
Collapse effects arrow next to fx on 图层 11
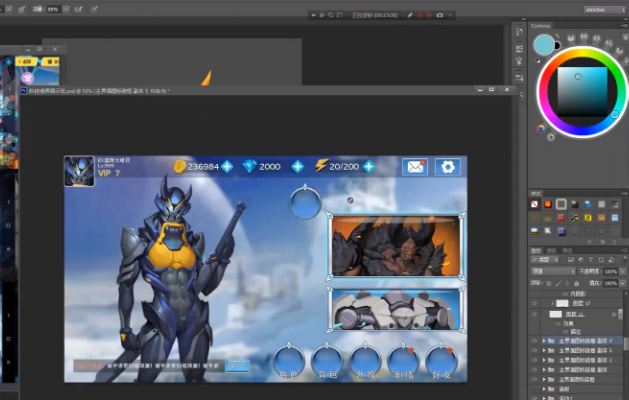point(621,312)
